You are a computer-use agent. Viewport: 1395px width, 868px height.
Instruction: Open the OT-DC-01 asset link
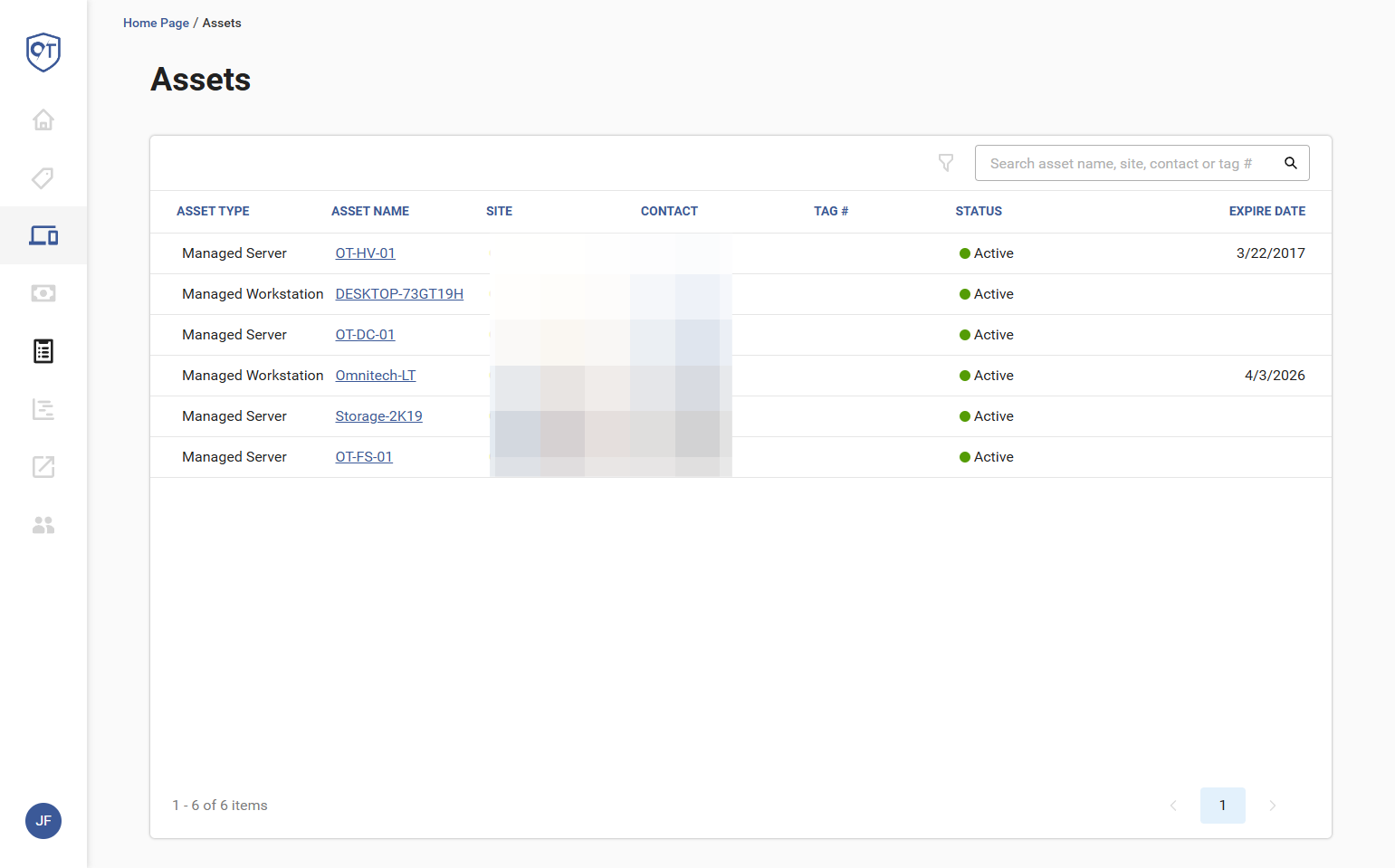click(x=366, y=335)
